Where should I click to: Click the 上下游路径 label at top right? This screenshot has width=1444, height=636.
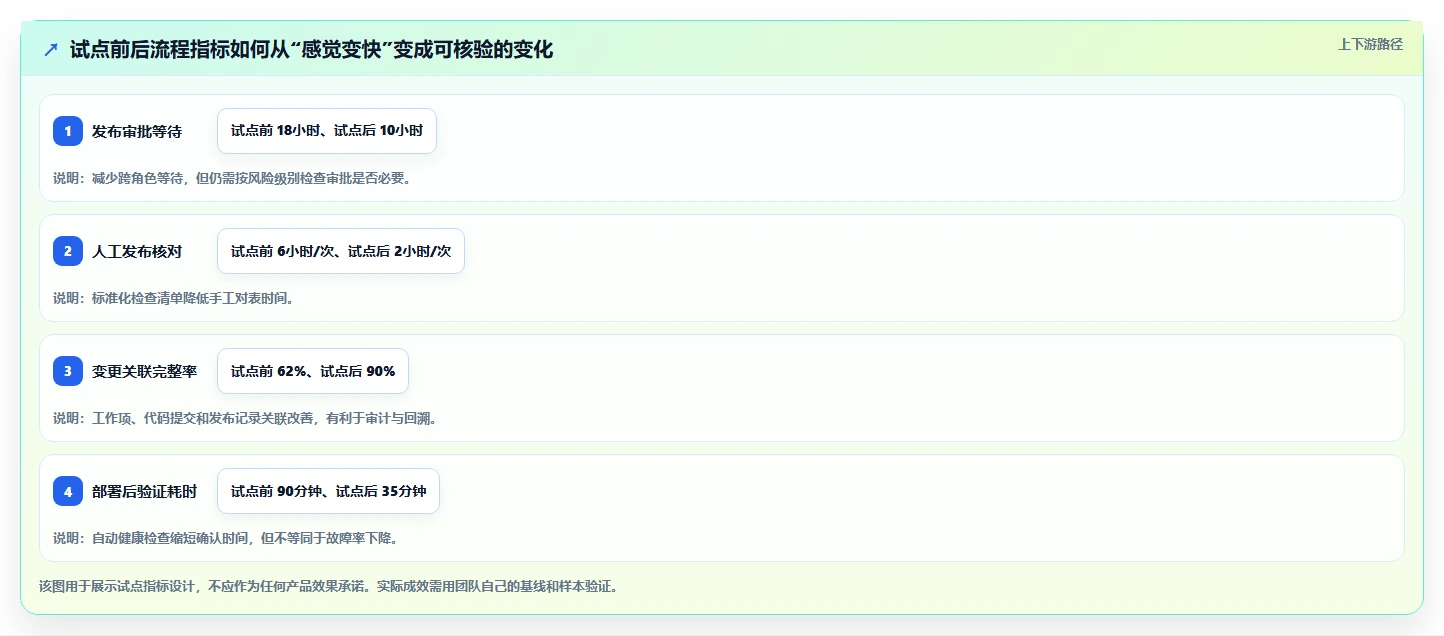coord(1370,44)
